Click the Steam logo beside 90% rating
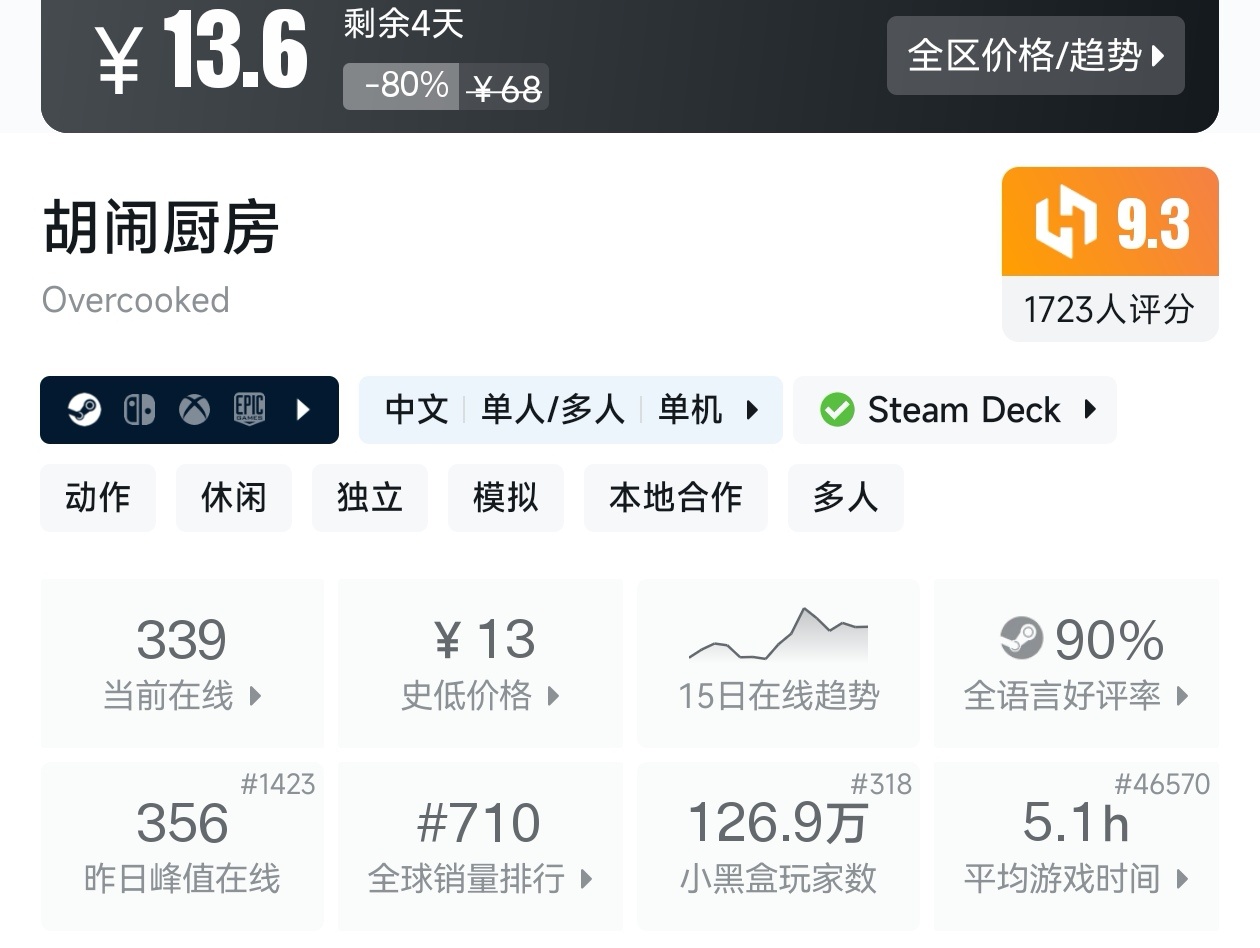 coord(1021,638)
